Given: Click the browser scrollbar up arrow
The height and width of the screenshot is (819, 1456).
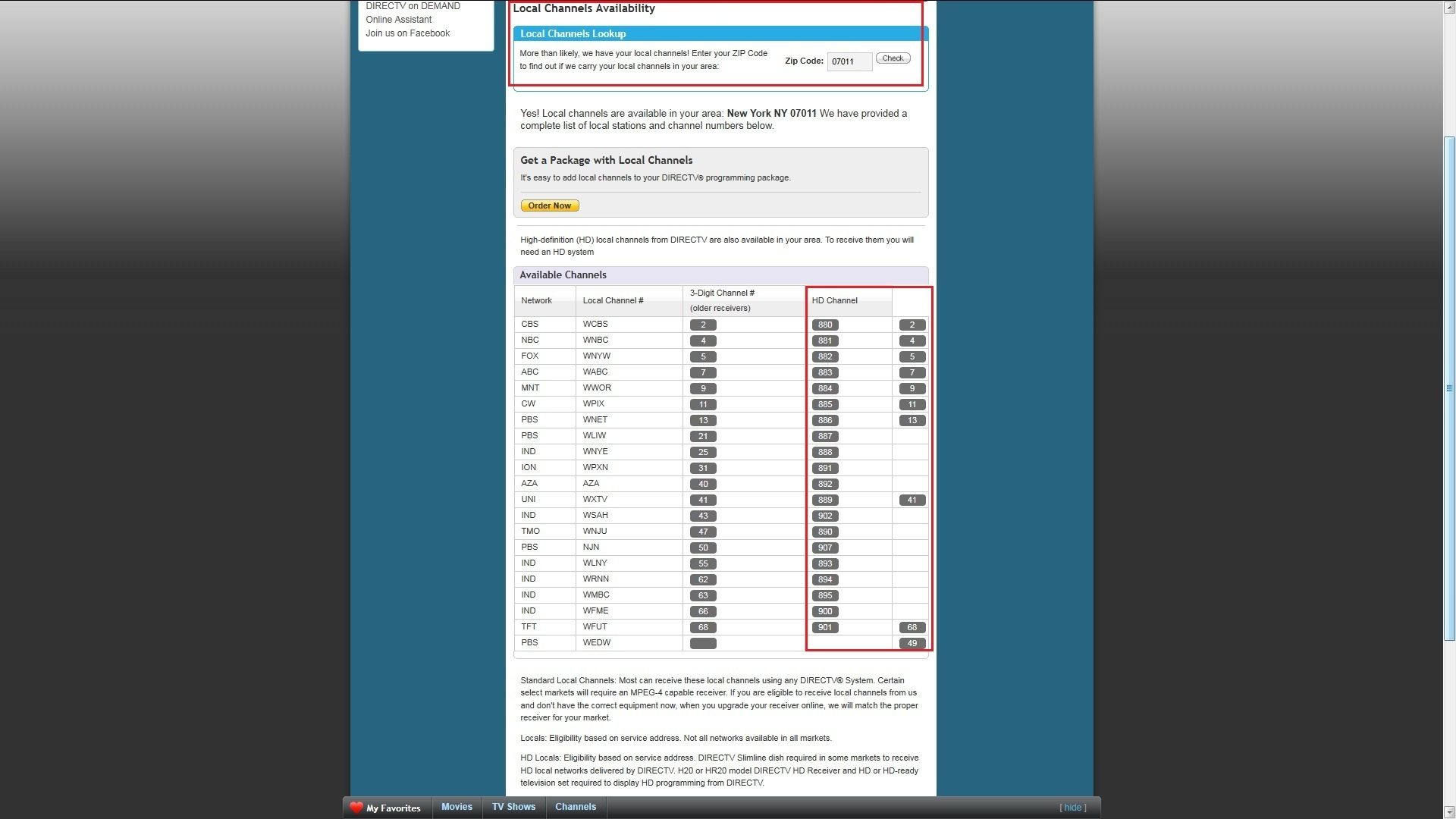Looking at the screenshot, I should pyautogui.click(x=1449, y=8).
